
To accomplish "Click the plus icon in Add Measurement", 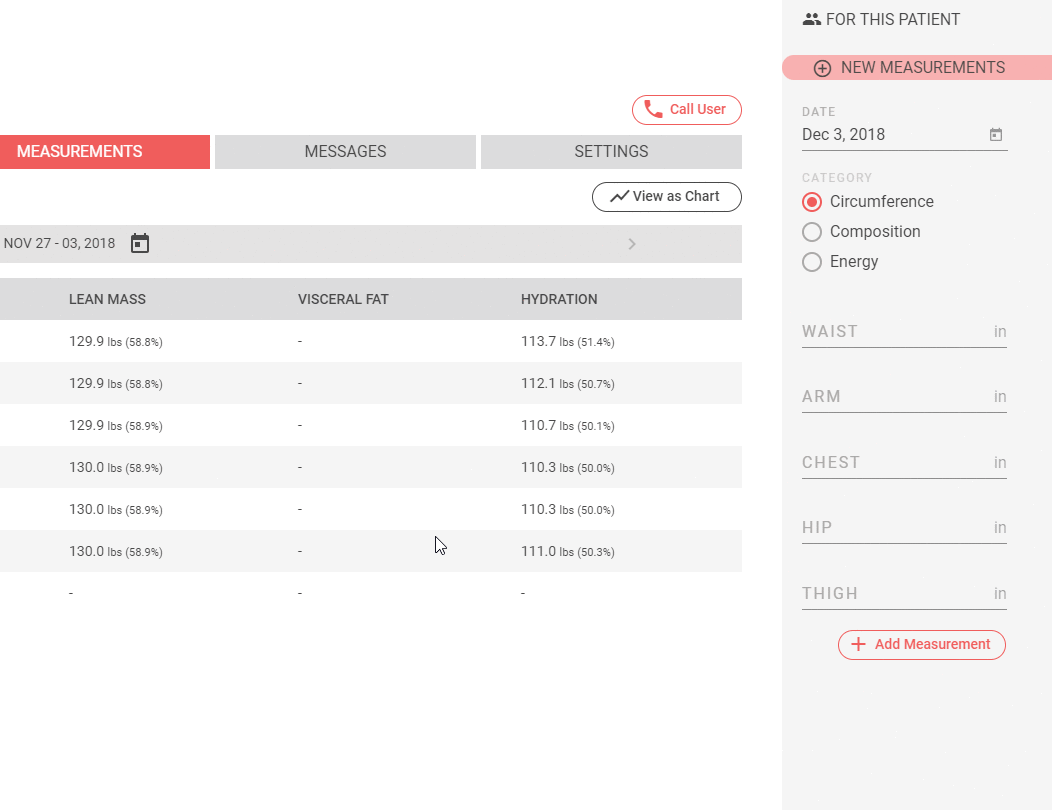I will click(x=858, y=645).
